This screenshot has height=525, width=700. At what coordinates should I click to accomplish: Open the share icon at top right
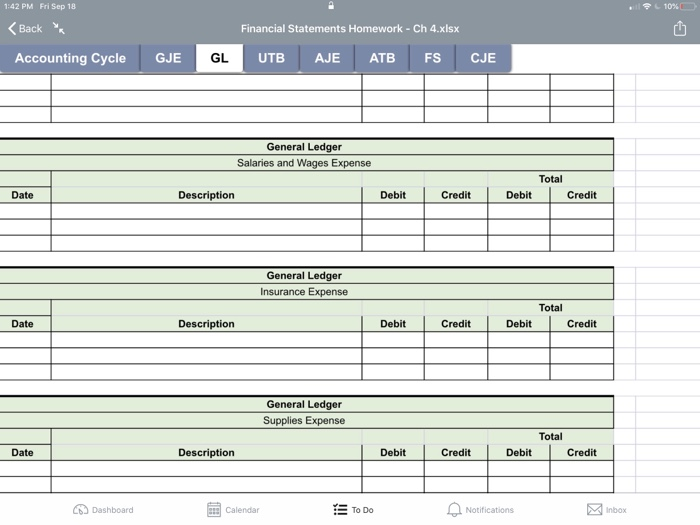pos(679,29)
